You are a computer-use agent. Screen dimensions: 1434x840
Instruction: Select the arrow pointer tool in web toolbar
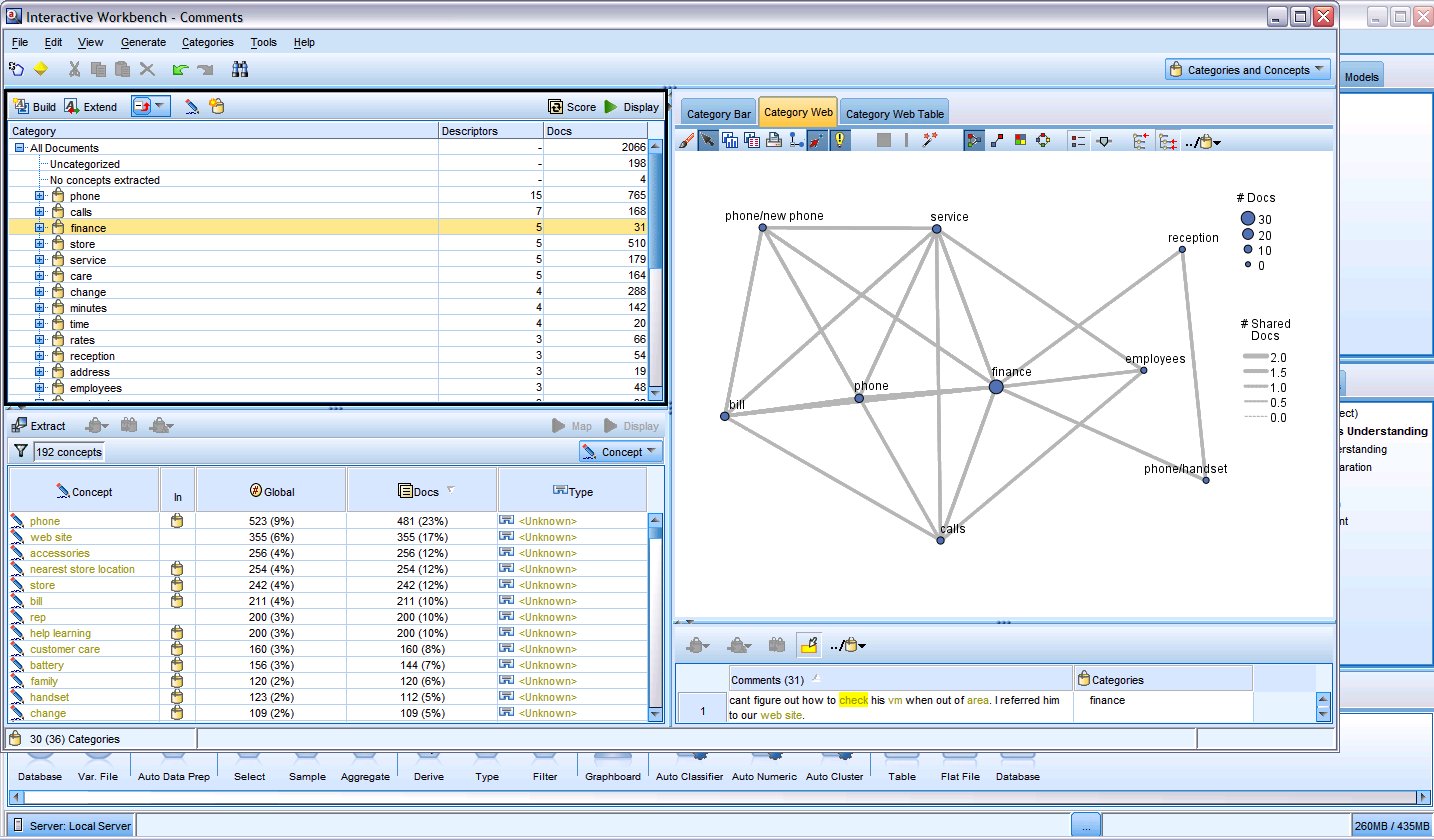pyautogui.click(x=708, y=141)
